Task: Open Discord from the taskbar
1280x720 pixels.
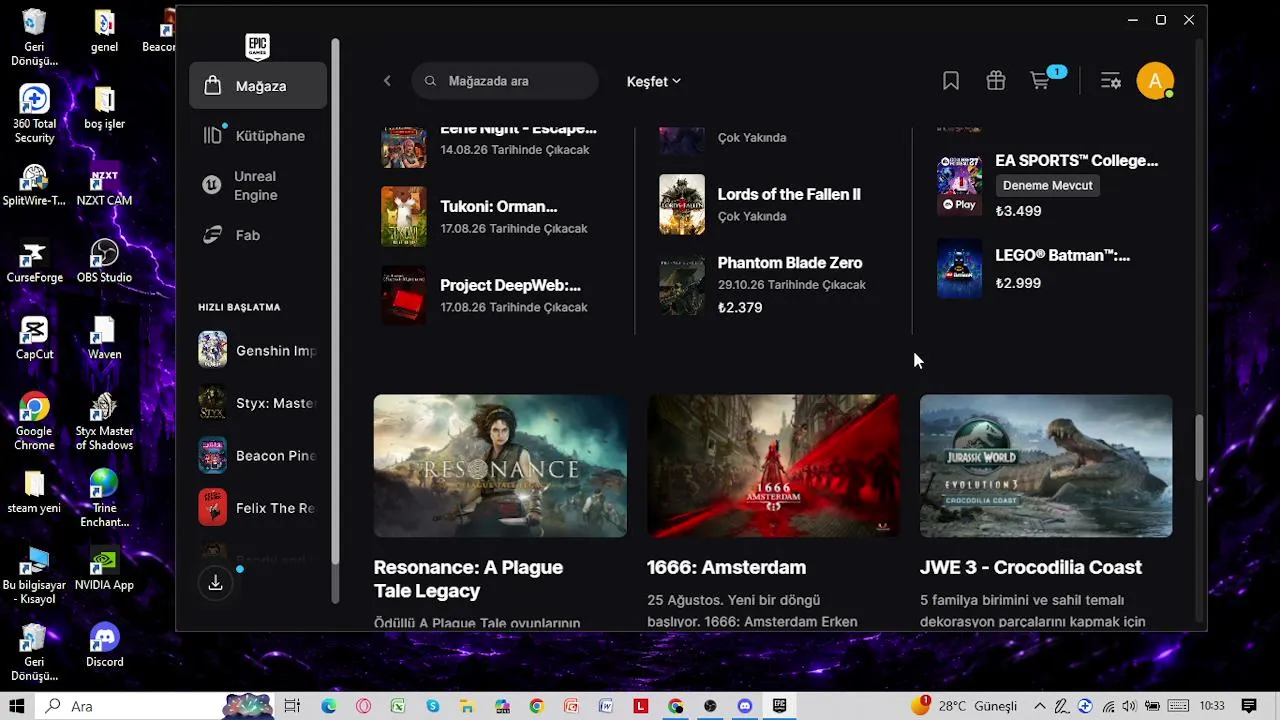Action: [744, 706]
